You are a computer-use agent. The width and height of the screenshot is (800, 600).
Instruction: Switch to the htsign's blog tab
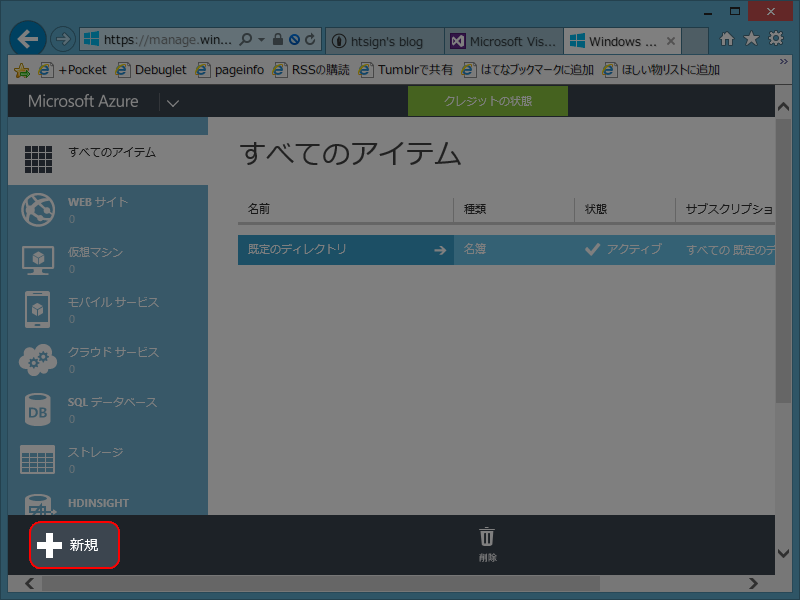pos(385,41)
